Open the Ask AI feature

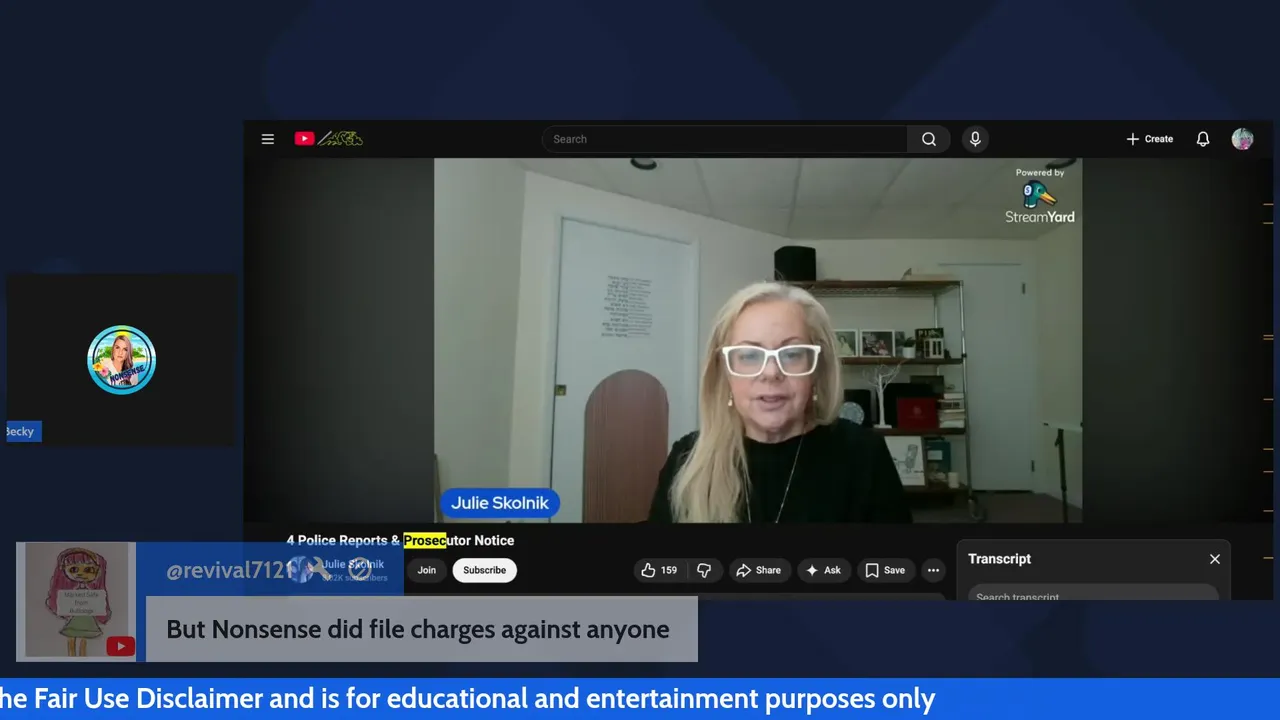tap(824, 570)
